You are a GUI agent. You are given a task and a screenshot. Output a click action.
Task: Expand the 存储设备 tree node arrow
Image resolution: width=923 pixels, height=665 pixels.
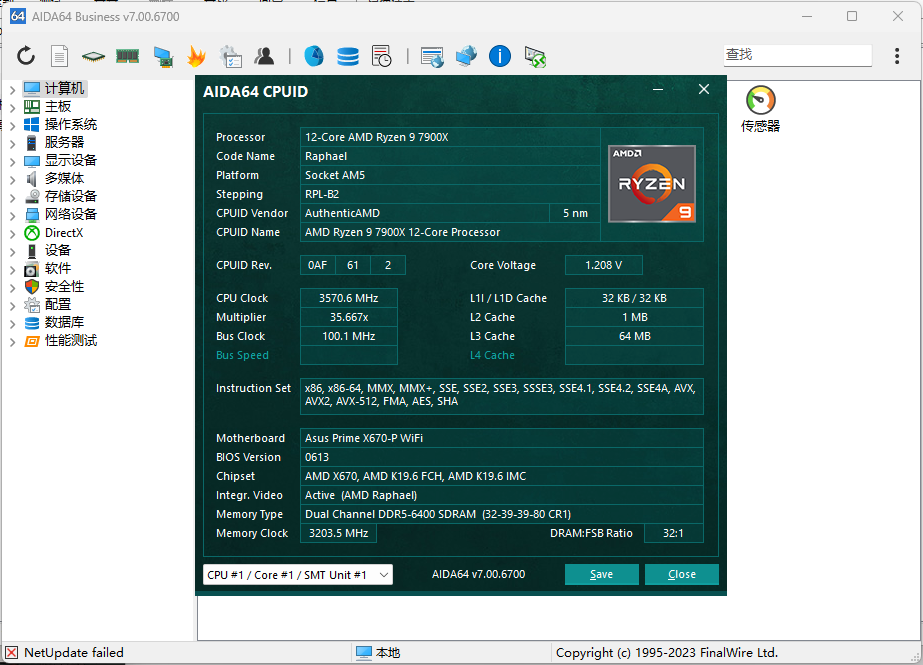coord(12,198)
